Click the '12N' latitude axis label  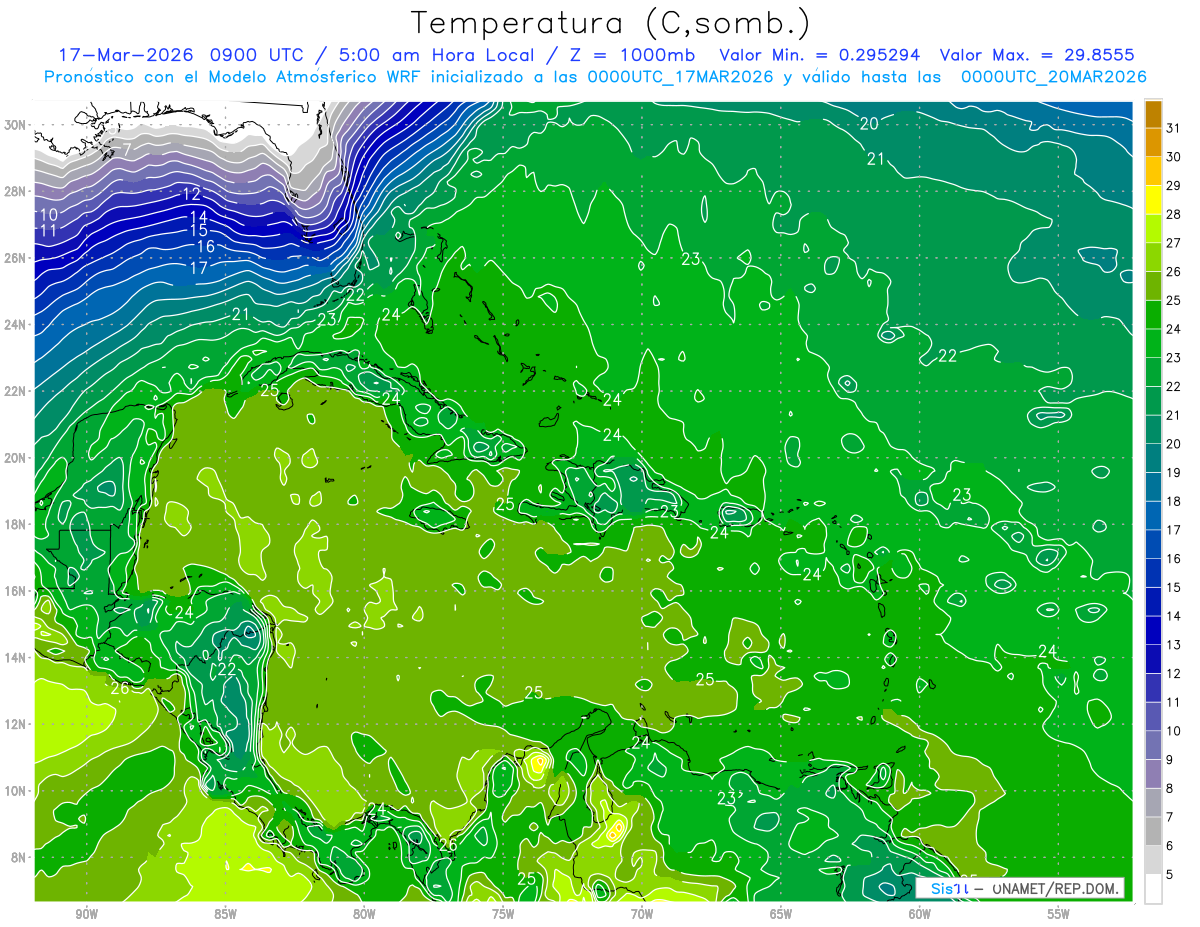click(17, 724)
